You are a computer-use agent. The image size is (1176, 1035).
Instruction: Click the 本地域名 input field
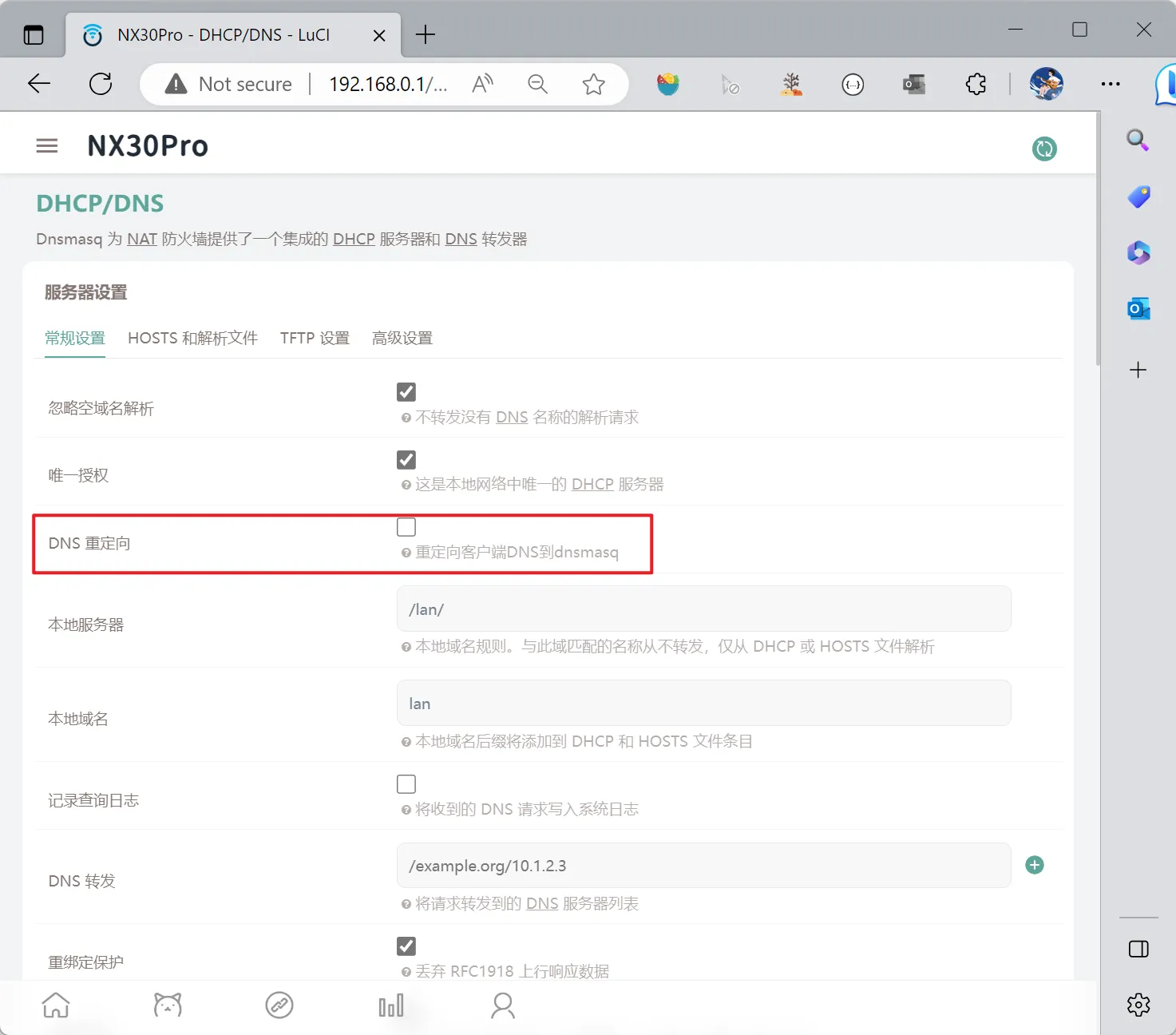[x=703, y=704]
